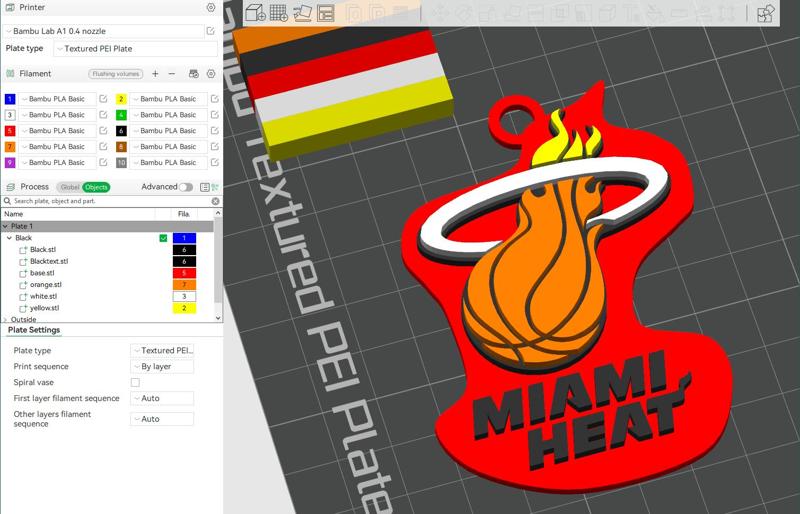Viewport: 800px width, 514px height.
Task: Click filament 7 orange color swatch
Action: click(10, 146)
